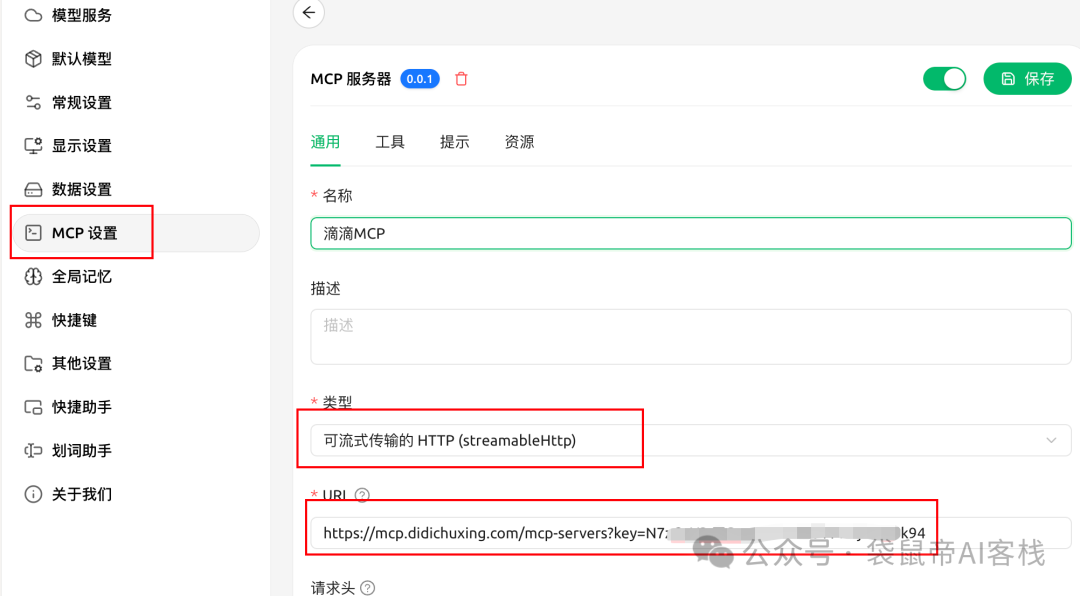Click the folder-gear icon beside 其他设置
Screen dimensions: 1080x596
point(33,363)
